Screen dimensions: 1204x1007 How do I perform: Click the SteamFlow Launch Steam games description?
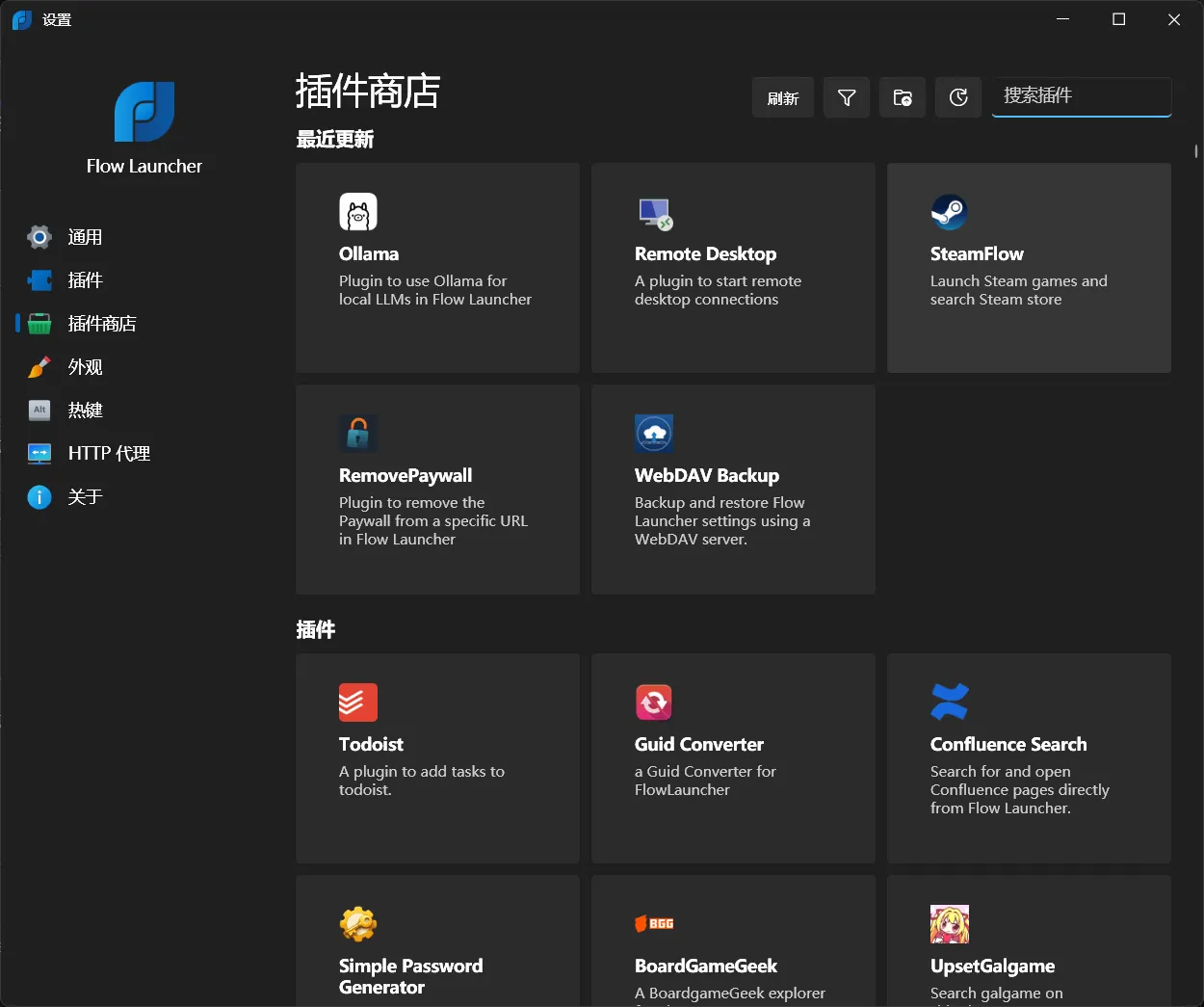[1019, 290]
